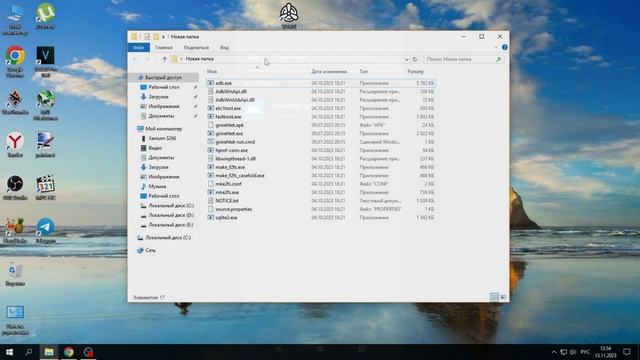Viewport: 640px width, 360px height.
Task: Select Xenium S266 device in navigation pane
Action: point(162,138)
